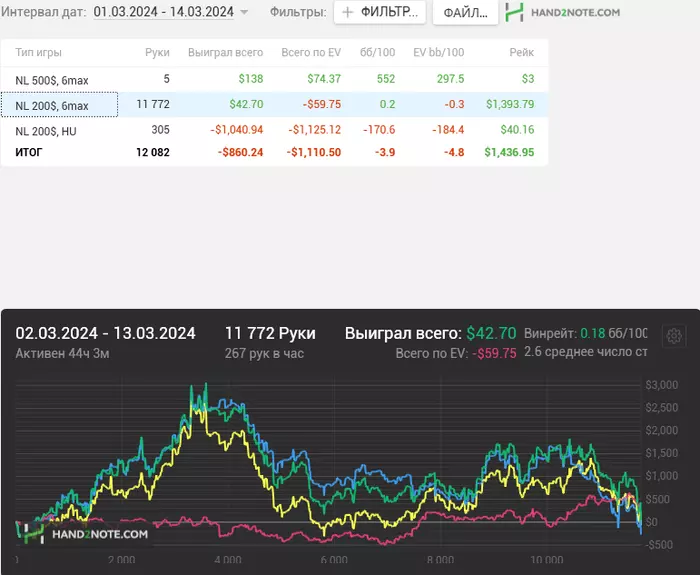
Task: Click the -$500 axis label on chart
Action: pyautogui.click(x=659, y=545)
